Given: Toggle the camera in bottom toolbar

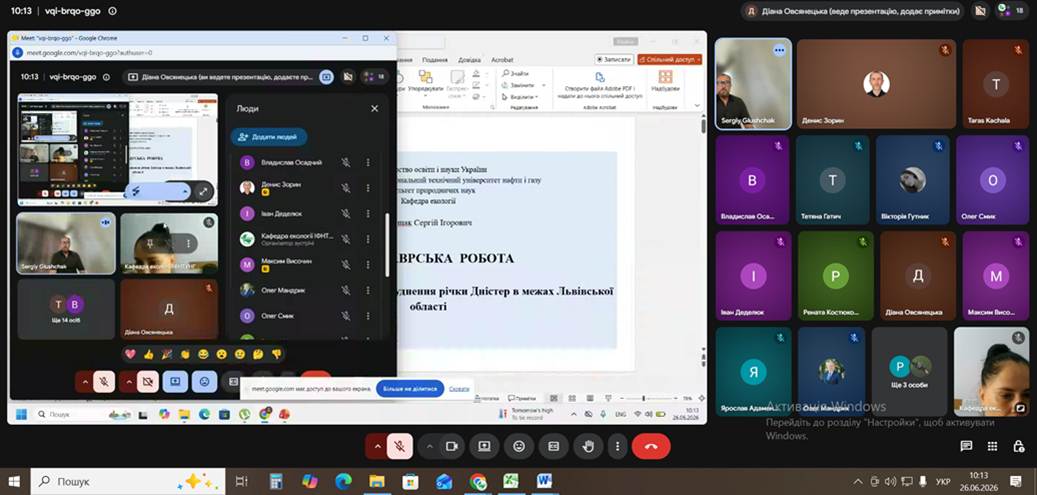Looking at the screenshot, I should point(452,447).
